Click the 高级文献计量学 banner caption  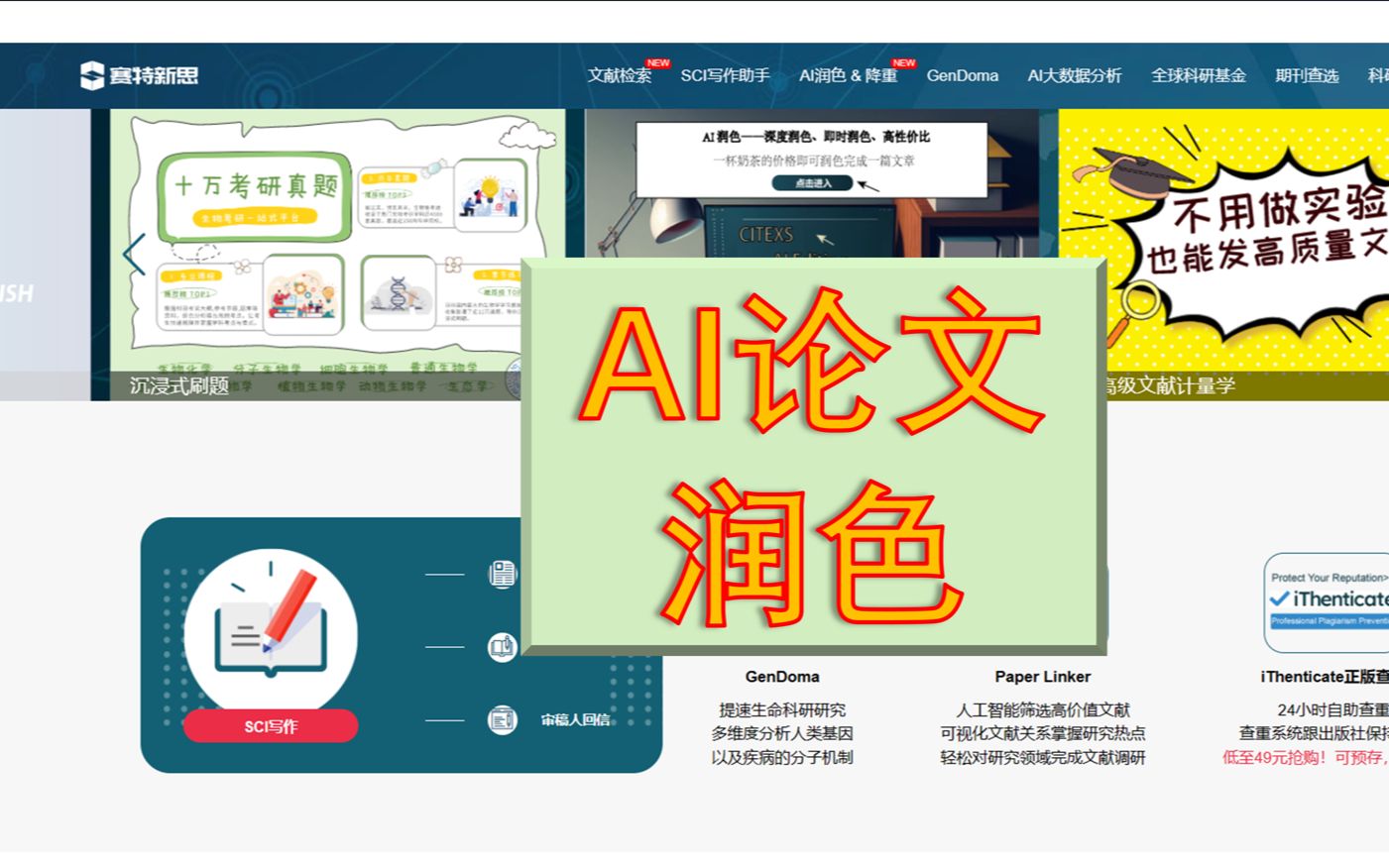coord(1170,385)
